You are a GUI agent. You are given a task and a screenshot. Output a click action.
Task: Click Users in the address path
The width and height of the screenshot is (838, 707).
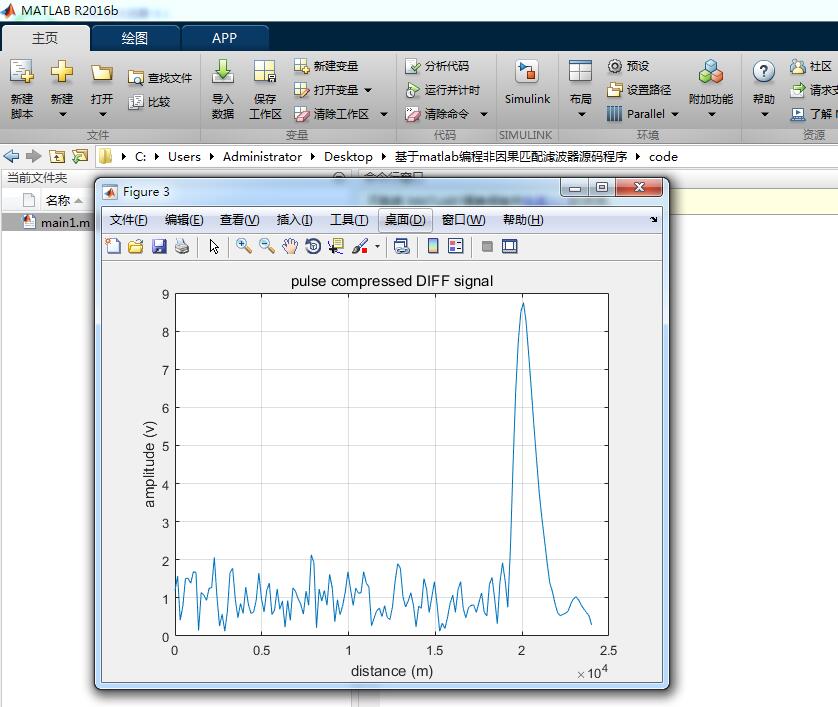click(x=184, y=157)
